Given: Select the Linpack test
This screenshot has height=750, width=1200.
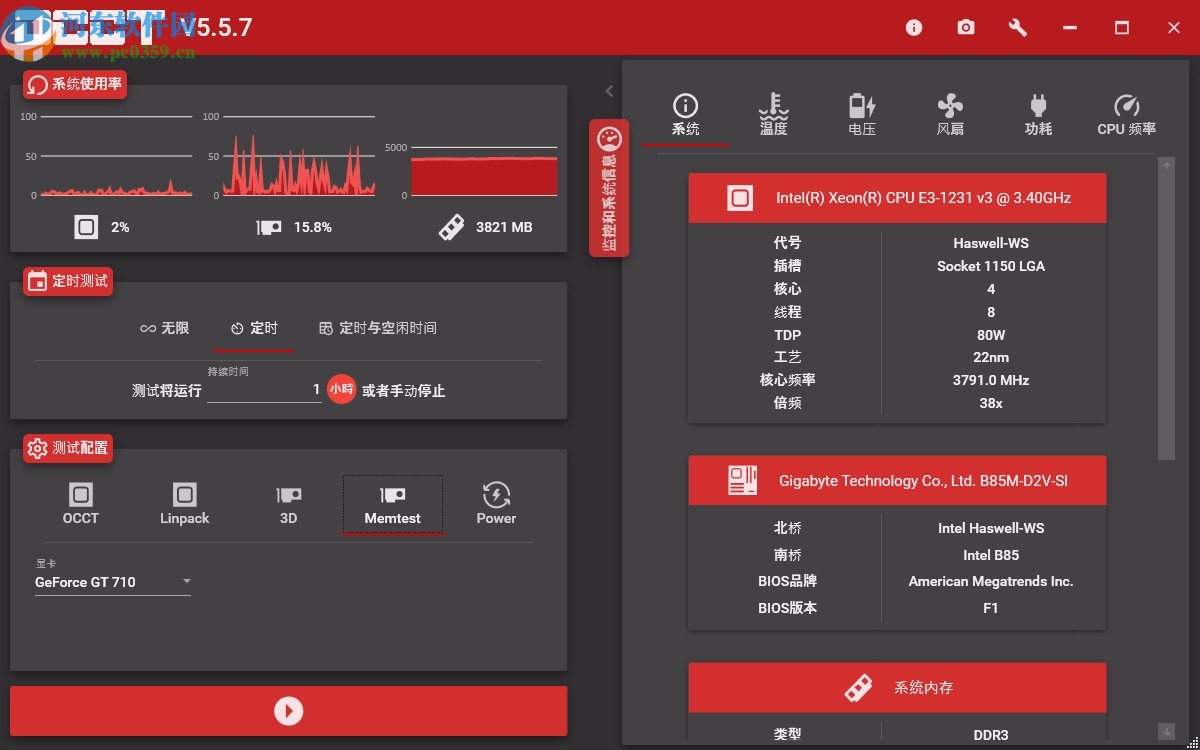Looking at the screenshot, I should click(185, 504).
